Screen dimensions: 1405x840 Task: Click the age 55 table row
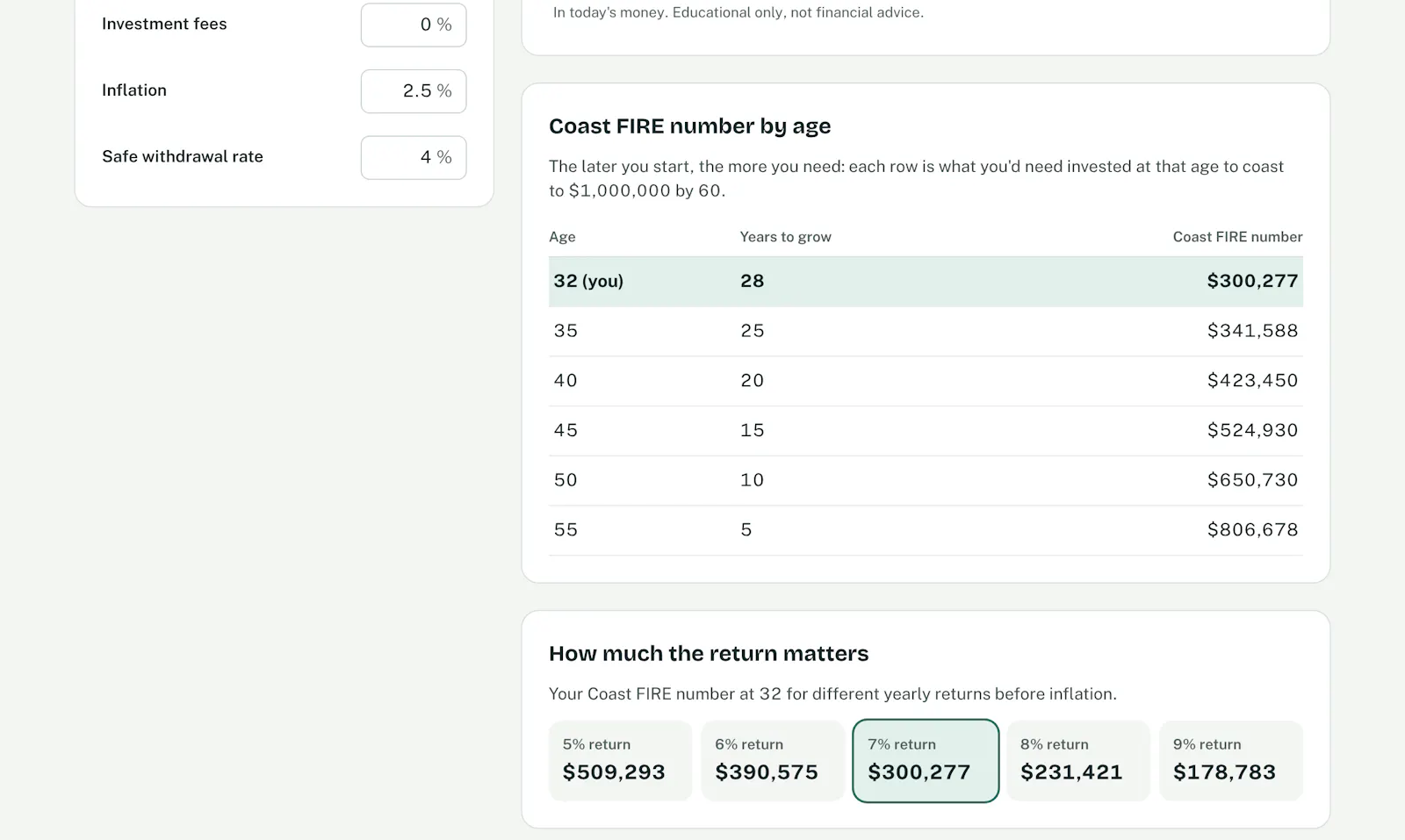(x=926, y=530)
